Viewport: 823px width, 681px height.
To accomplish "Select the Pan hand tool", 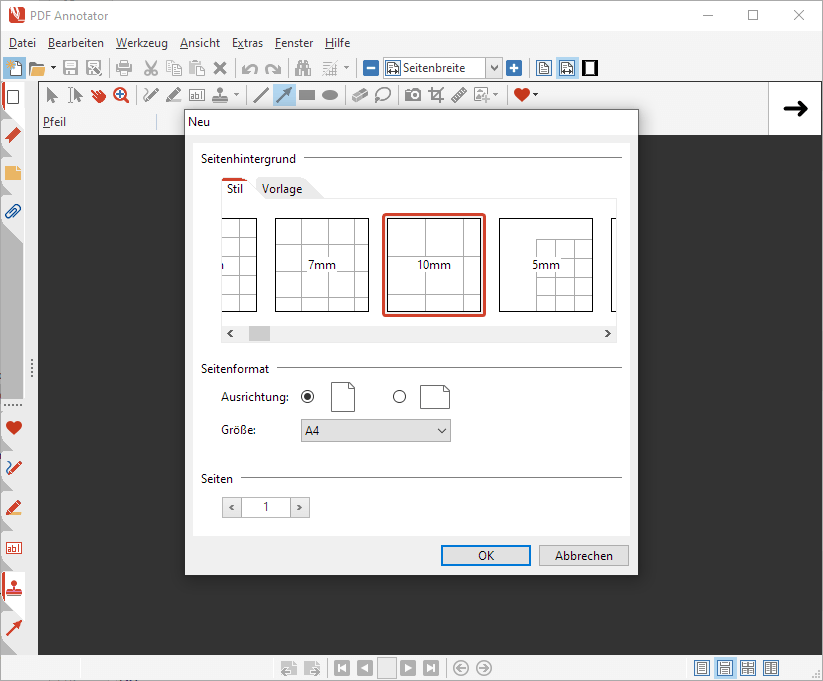I will 98,95.
